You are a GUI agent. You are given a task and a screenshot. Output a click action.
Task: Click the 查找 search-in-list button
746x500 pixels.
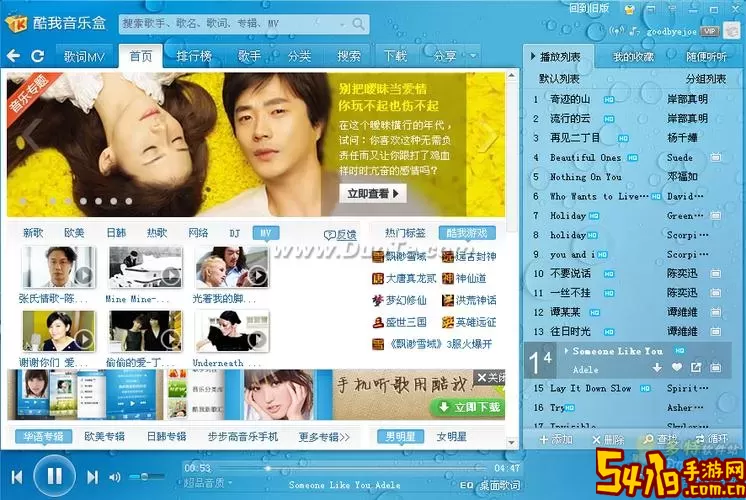coord(660,439)
